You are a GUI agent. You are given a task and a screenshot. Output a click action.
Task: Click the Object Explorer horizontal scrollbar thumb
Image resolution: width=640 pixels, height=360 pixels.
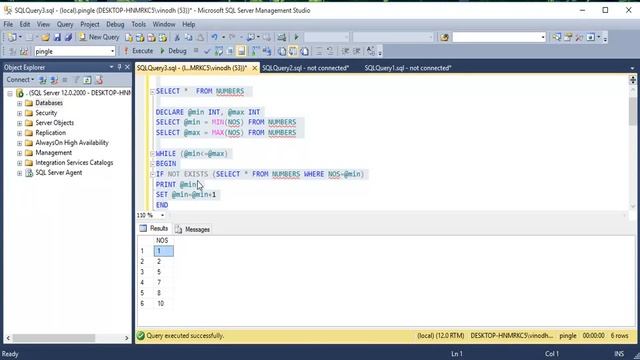(x=54, y=338)
